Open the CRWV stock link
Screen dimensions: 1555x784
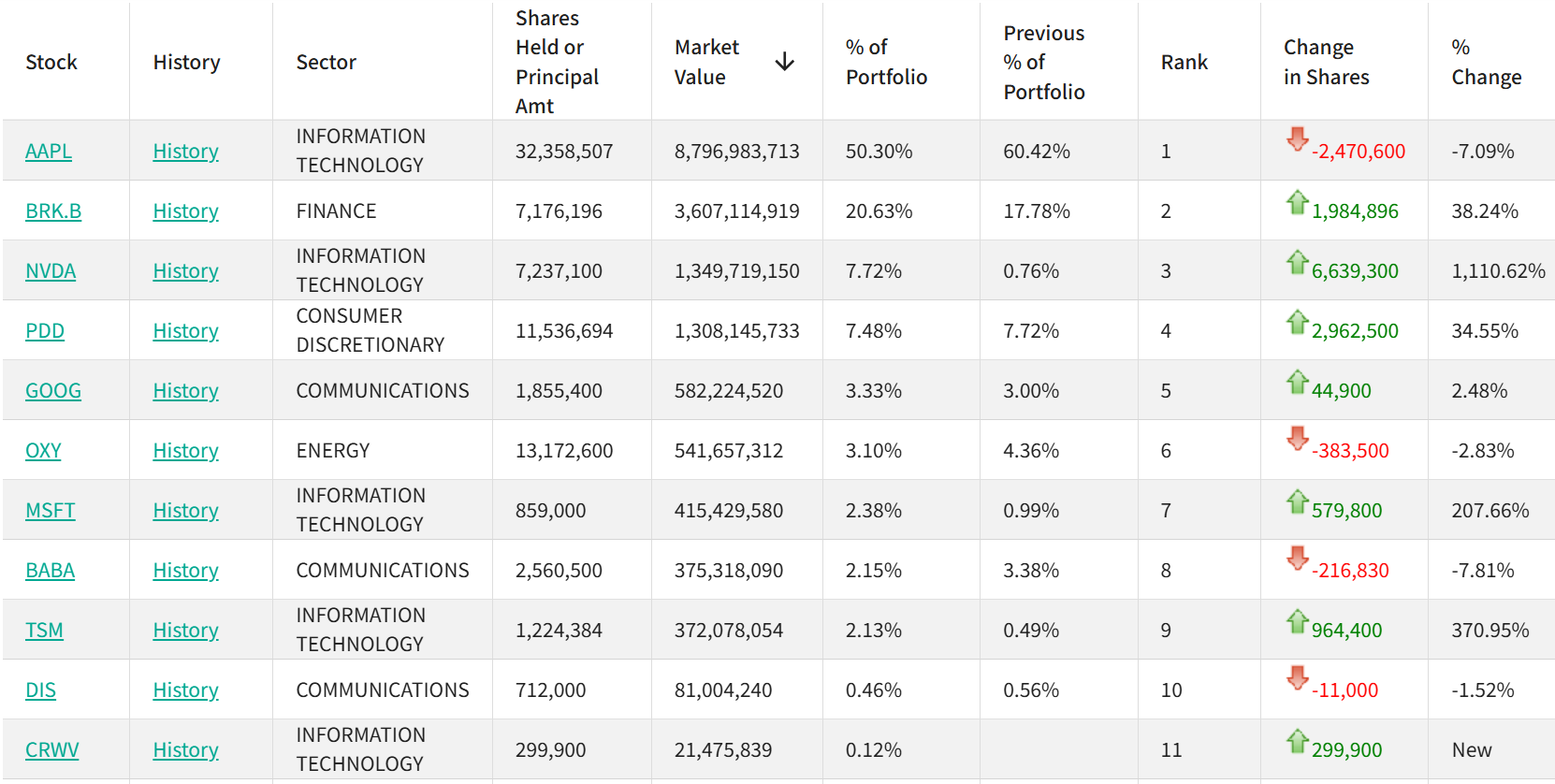(52, 750)
